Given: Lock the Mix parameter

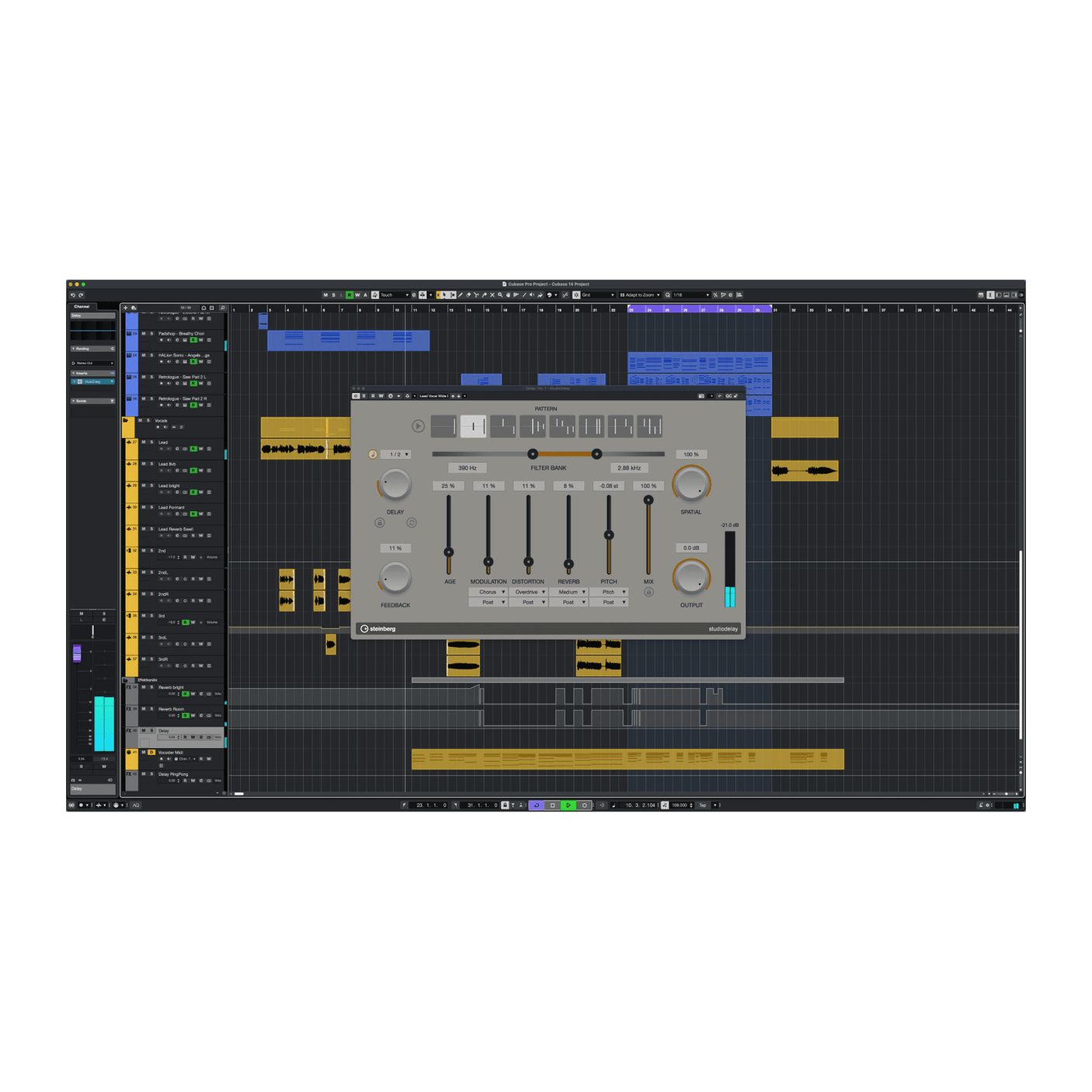Looking at the screenshot, I should [649, 592].
